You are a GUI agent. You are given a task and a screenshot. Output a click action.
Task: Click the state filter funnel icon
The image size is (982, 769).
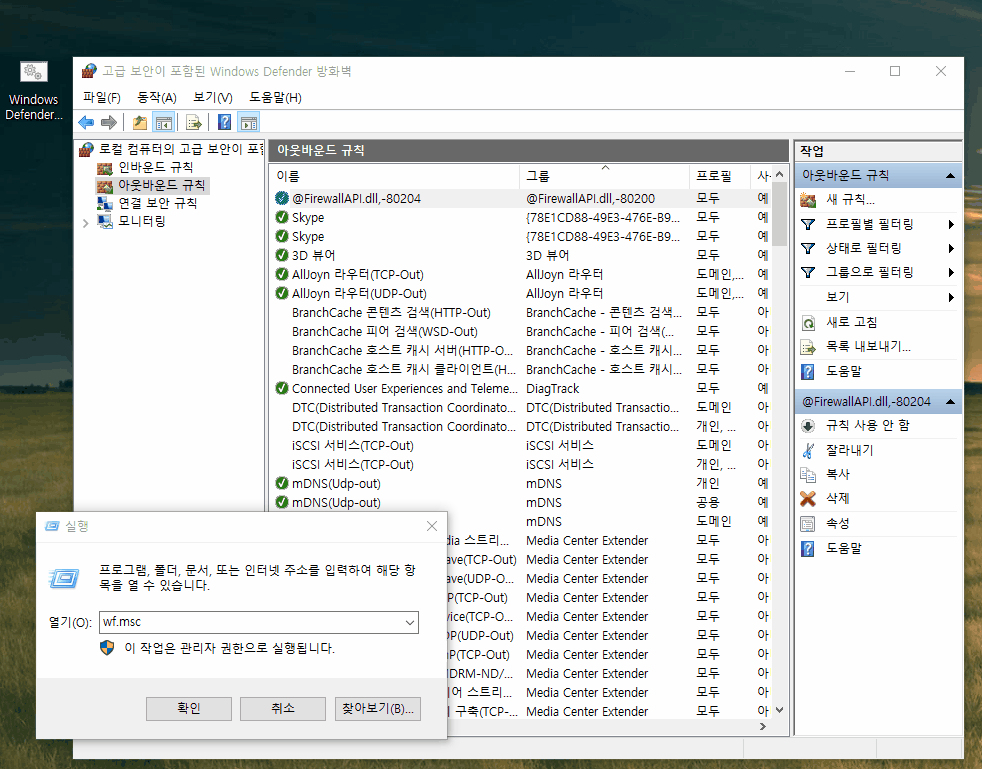(x=809, y=249)
